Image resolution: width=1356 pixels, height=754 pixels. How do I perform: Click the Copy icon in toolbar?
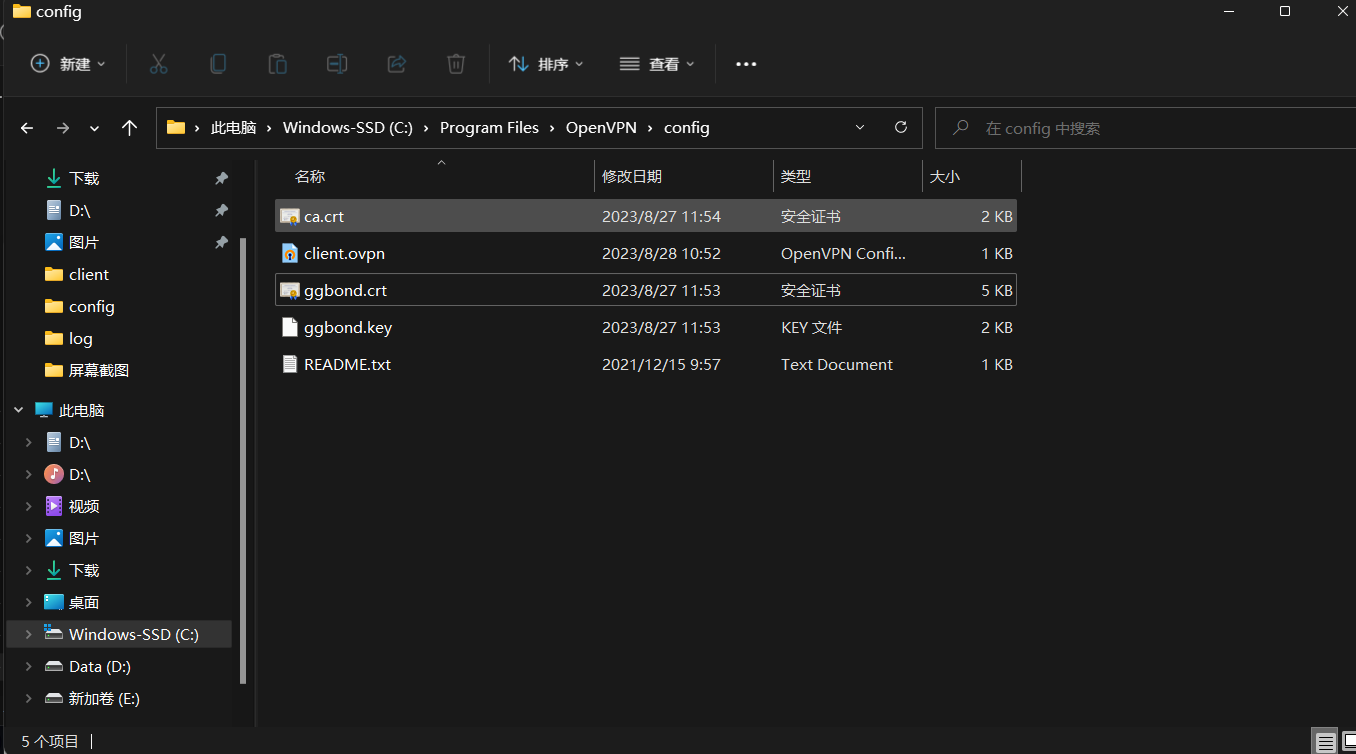click(218, 64)
